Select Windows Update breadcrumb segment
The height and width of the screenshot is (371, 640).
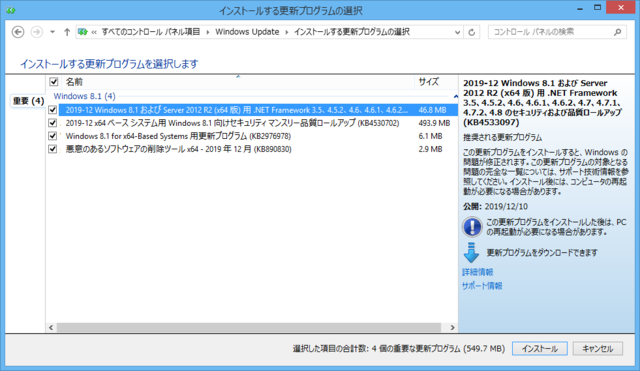point(247,32)
